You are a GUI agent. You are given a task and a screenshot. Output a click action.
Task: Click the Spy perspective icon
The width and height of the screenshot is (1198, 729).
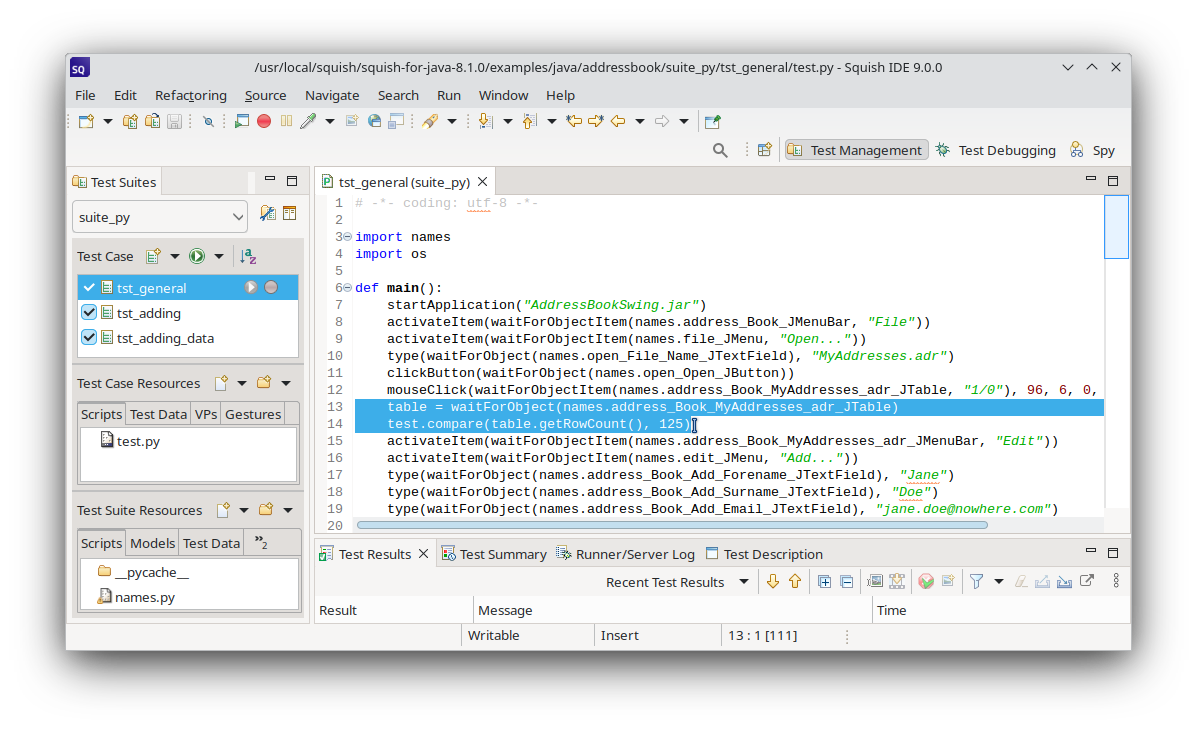tap(1092, 150)
